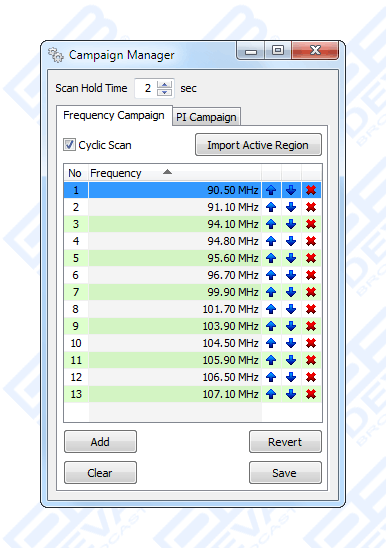Move 90.50 MHz entry down
This screenshot has height=548, width=386.
291,190
